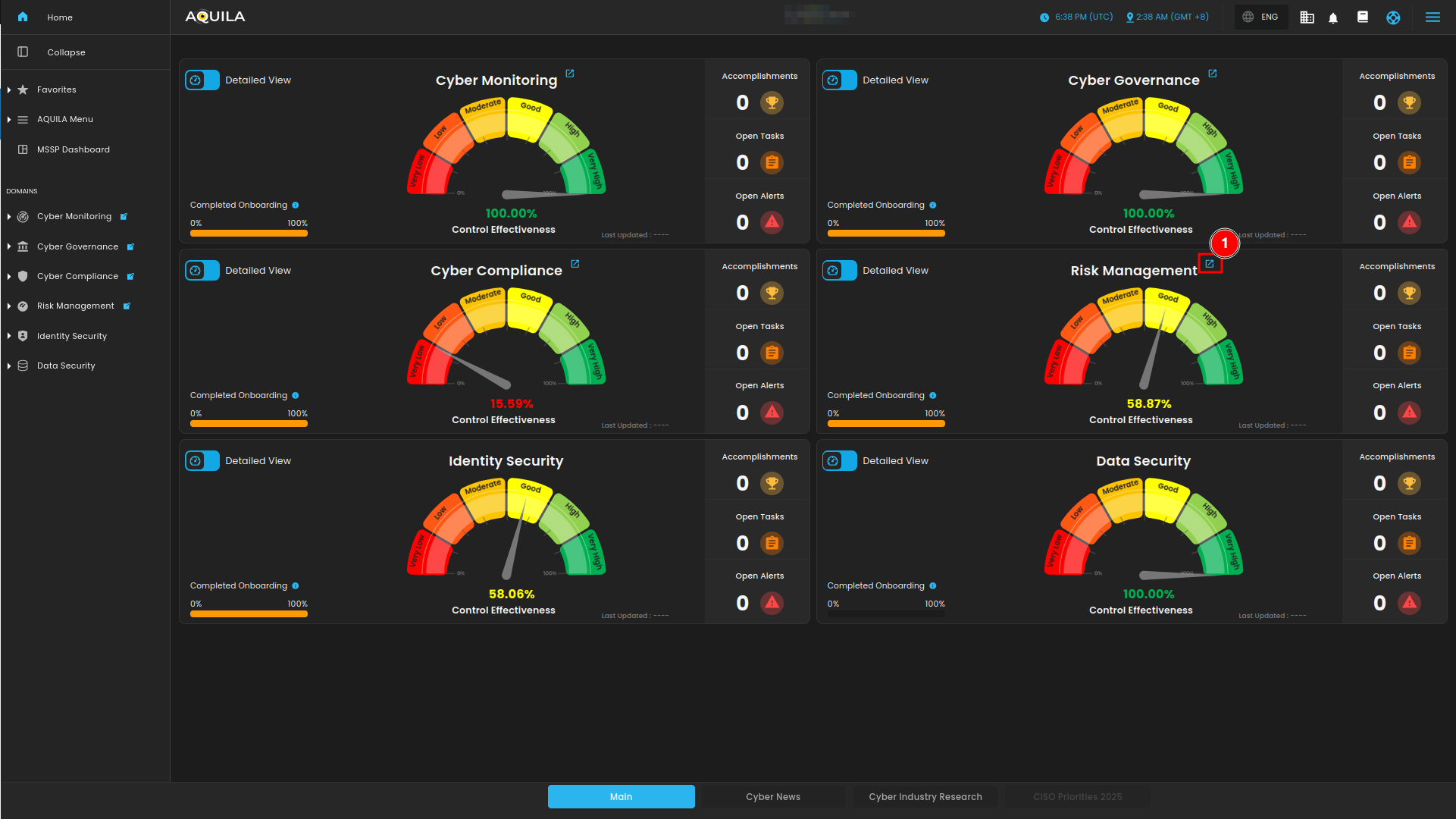This screenshot has width=1456, height=819.
Task: Switch to the Cyber News tab
Action: pos(772,796)
